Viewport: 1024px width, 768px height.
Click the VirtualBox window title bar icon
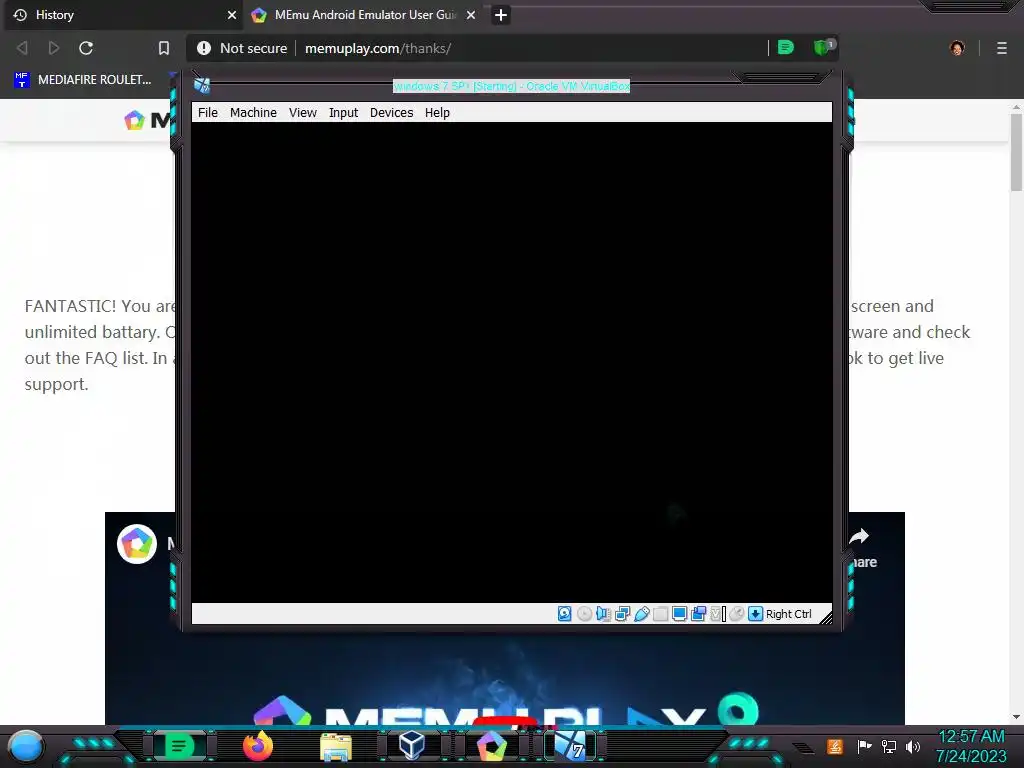(202, 85)
